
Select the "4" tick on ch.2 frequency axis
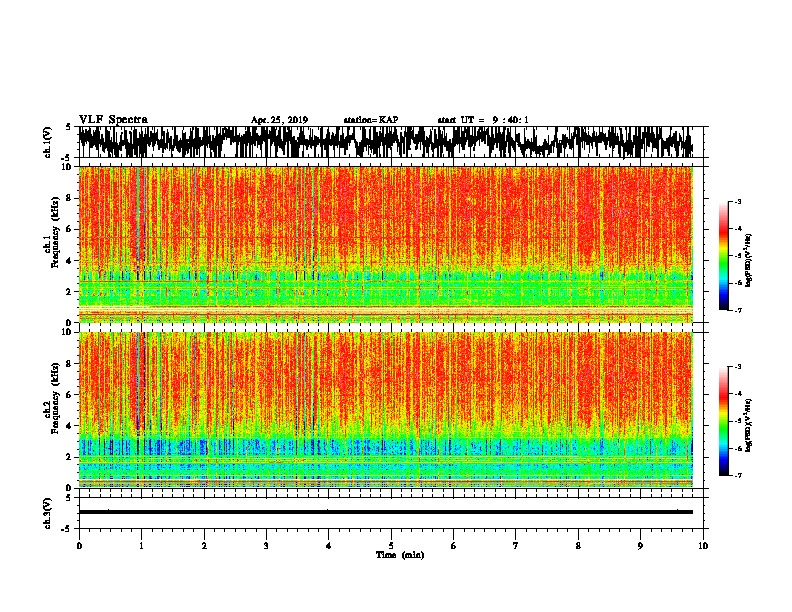click(x=70, y=426)
